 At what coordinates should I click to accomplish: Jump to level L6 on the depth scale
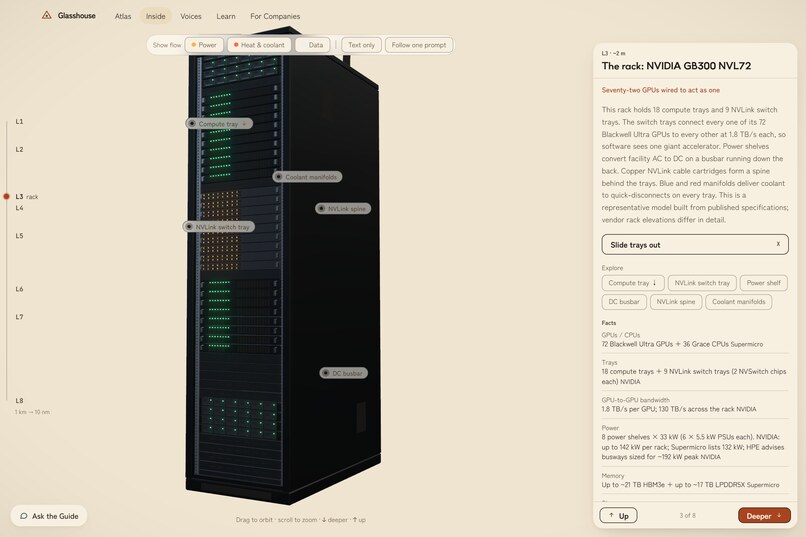(19, 289)
